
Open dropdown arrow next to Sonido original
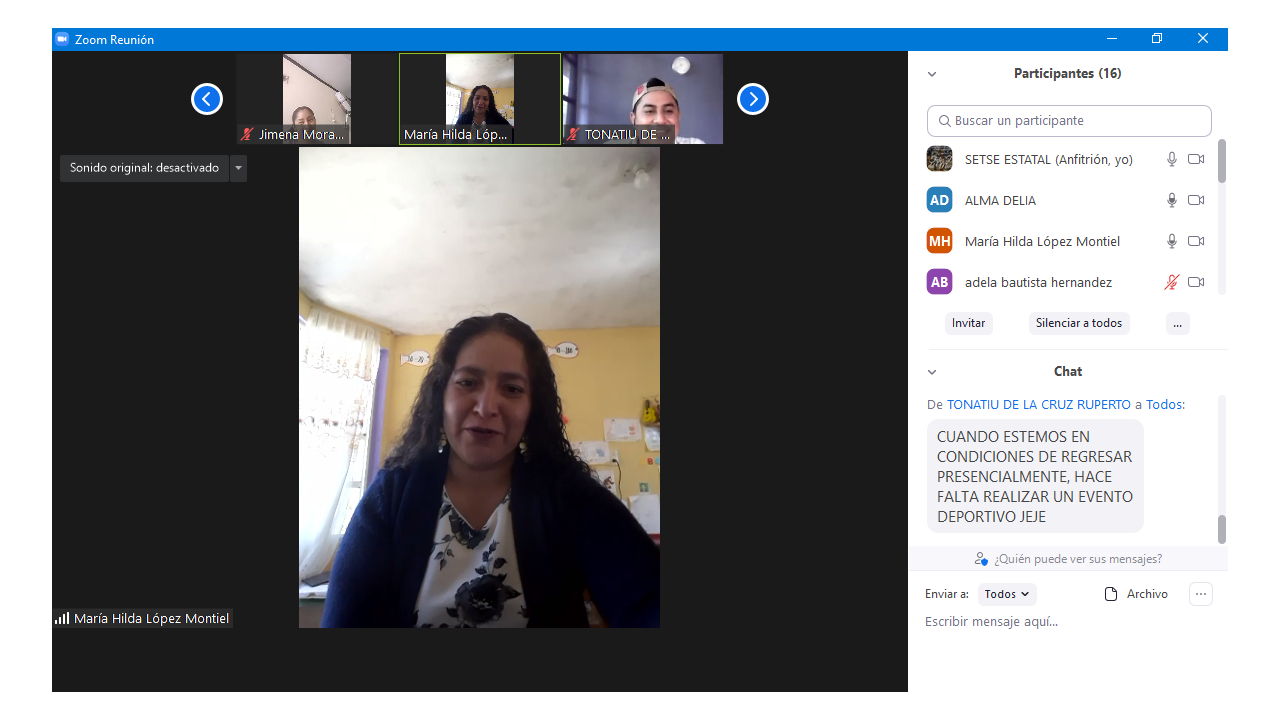coord(238,168)
